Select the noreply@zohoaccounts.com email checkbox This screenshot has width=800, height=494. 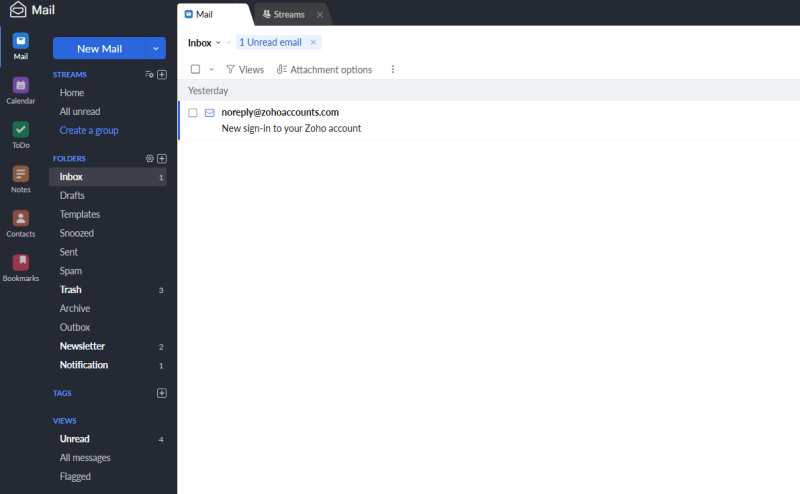pos(193,112)
